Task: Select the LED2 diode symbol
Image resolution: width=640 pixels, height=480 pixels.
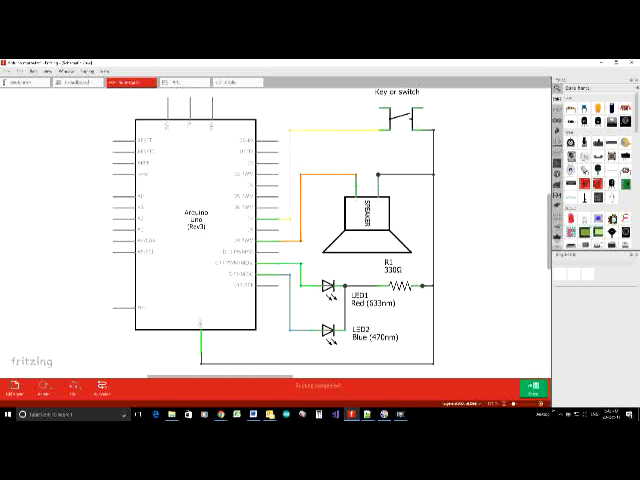Action: pos(328,331)
